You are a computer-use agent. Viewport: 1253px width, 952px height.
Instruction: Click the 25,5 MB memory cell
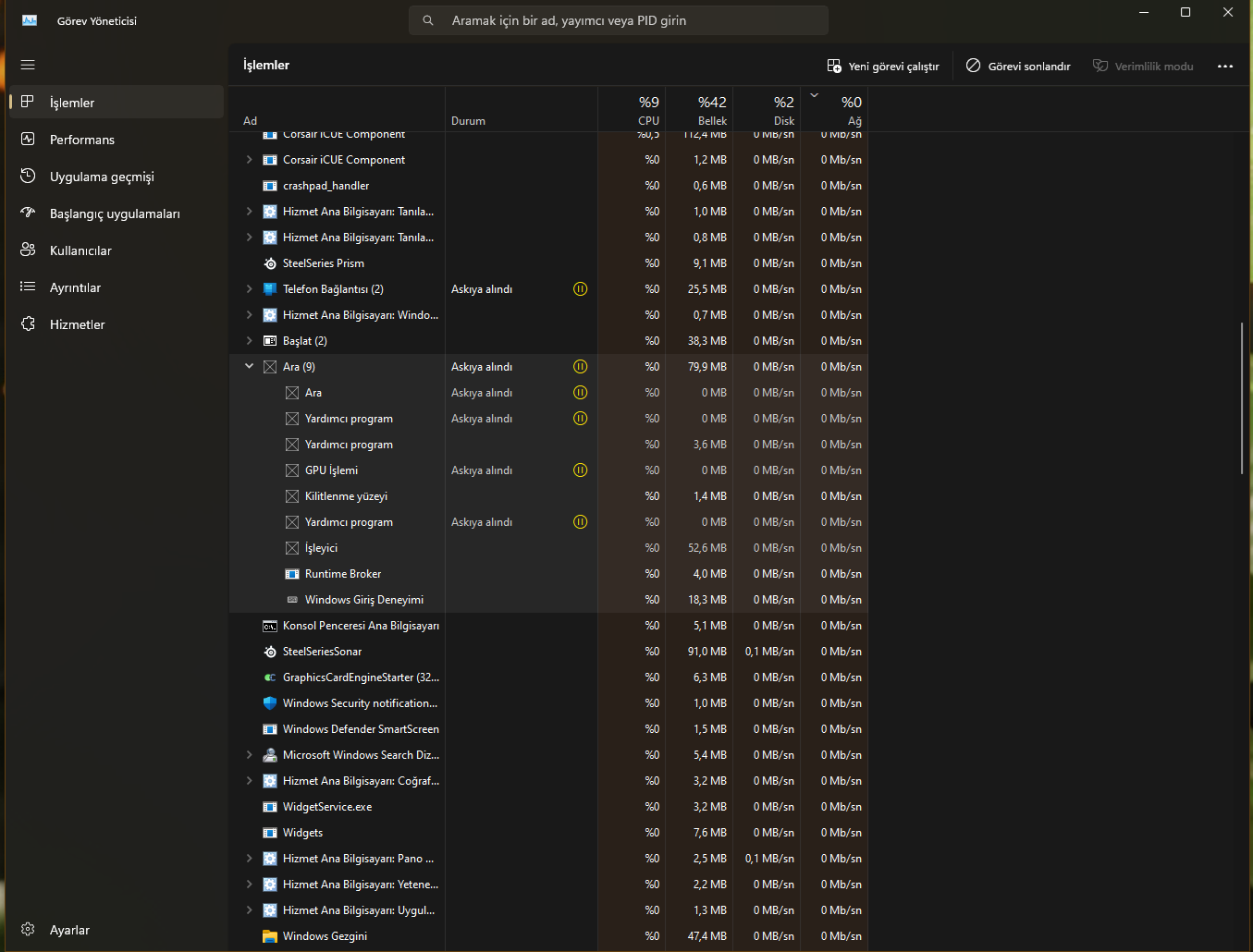click(706, 289)
